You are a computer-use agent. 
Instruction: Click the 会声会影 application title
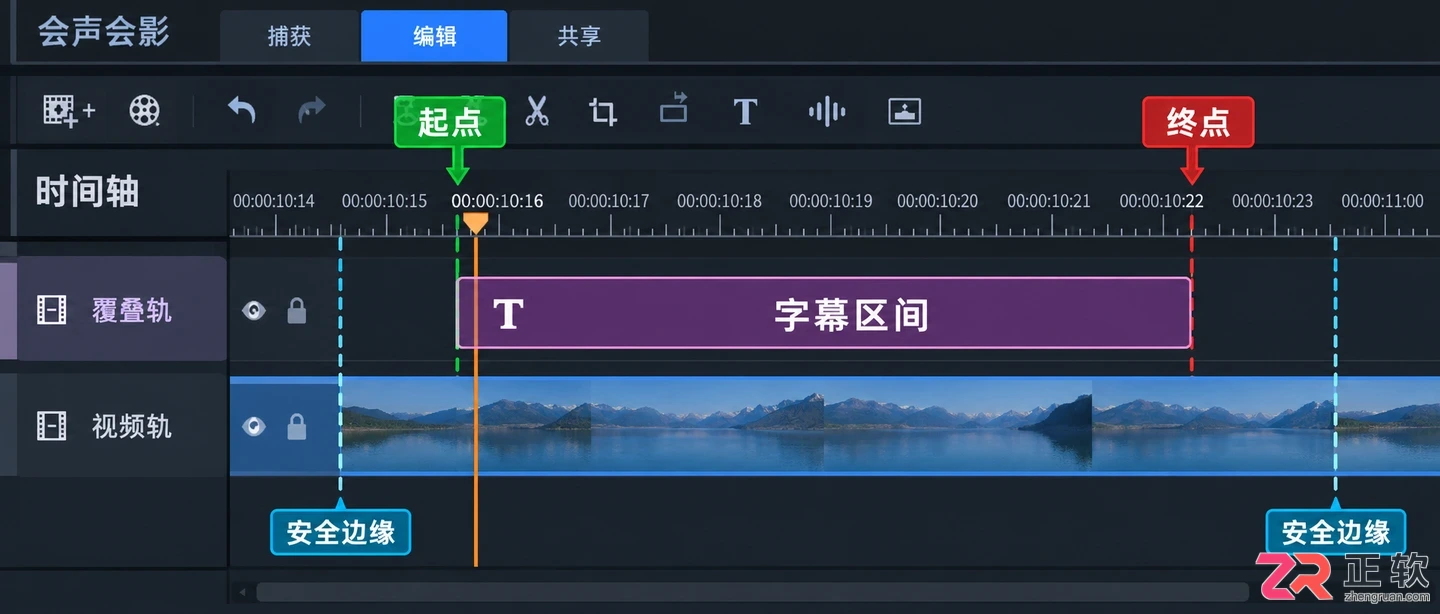point(104,31)
